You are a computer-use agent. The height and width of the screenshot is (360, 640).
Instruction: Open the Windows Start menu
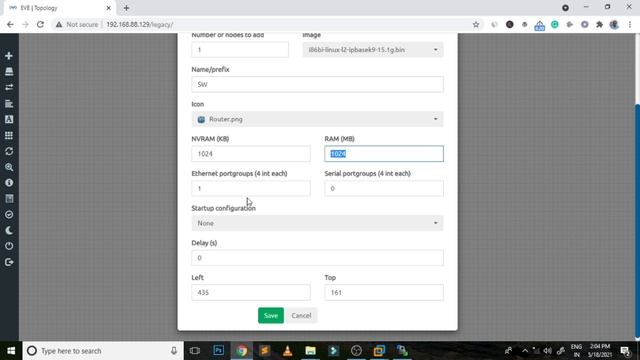point(11,351)
